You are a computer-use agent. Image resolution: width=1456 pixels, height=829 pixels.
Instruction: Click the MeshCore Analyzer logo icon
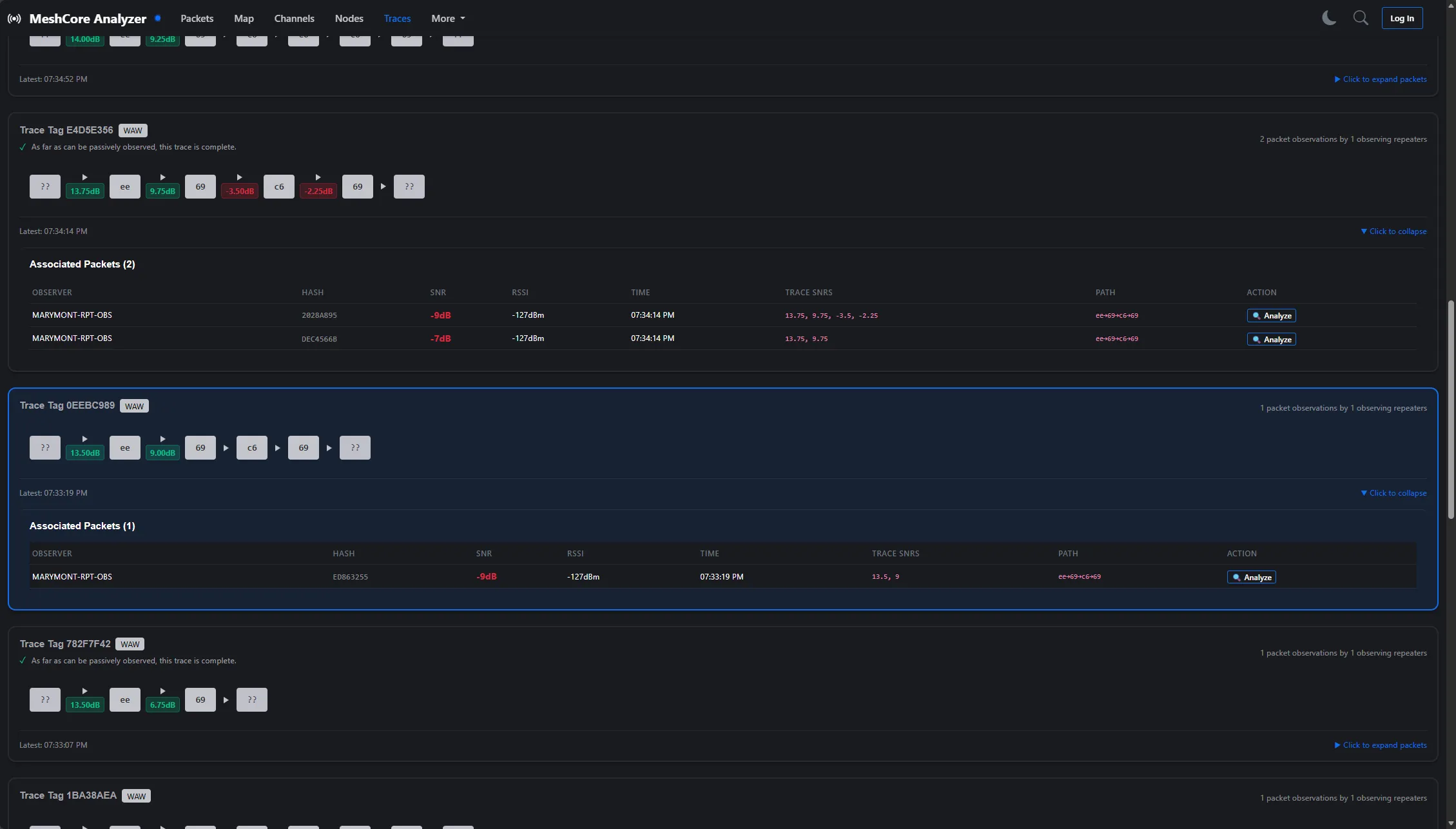[14, 19]
